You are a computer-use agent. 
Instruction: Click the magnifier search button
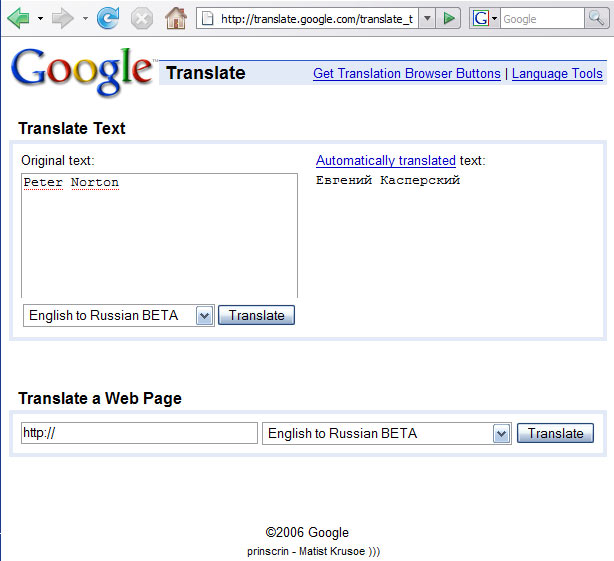click(596, 18)
